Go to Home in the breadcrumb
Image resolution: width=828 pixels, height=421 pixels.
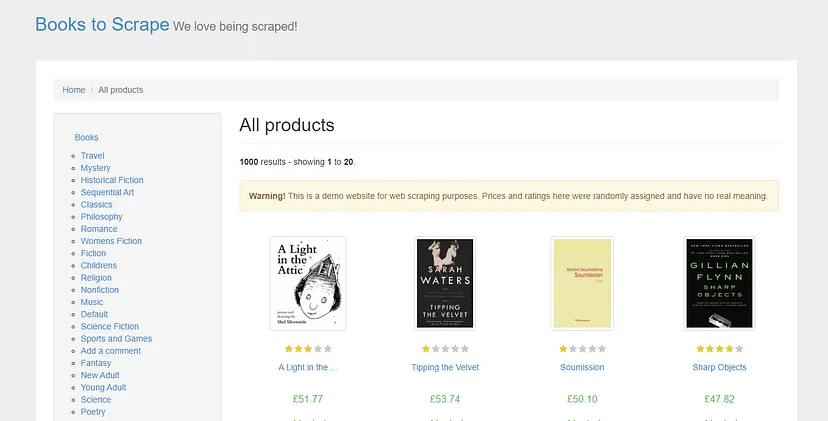[x=74, y=90]
